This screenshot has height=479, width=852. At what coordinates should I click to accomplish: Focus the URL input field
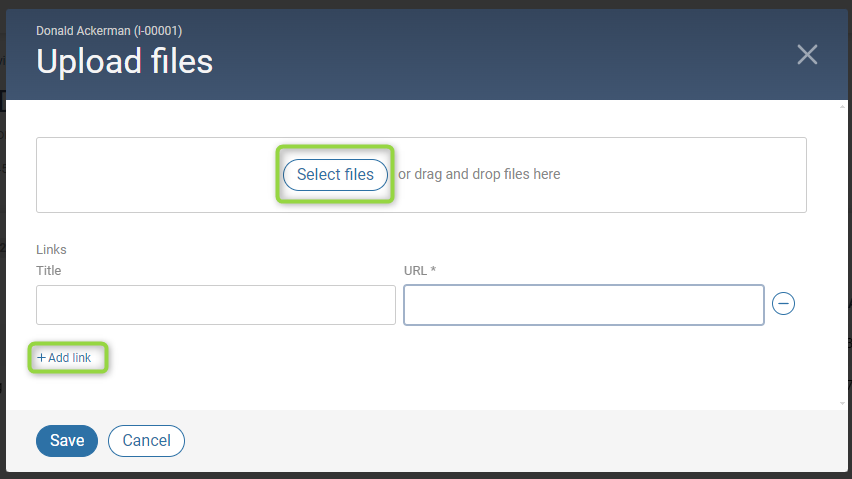tap(584, 305)
